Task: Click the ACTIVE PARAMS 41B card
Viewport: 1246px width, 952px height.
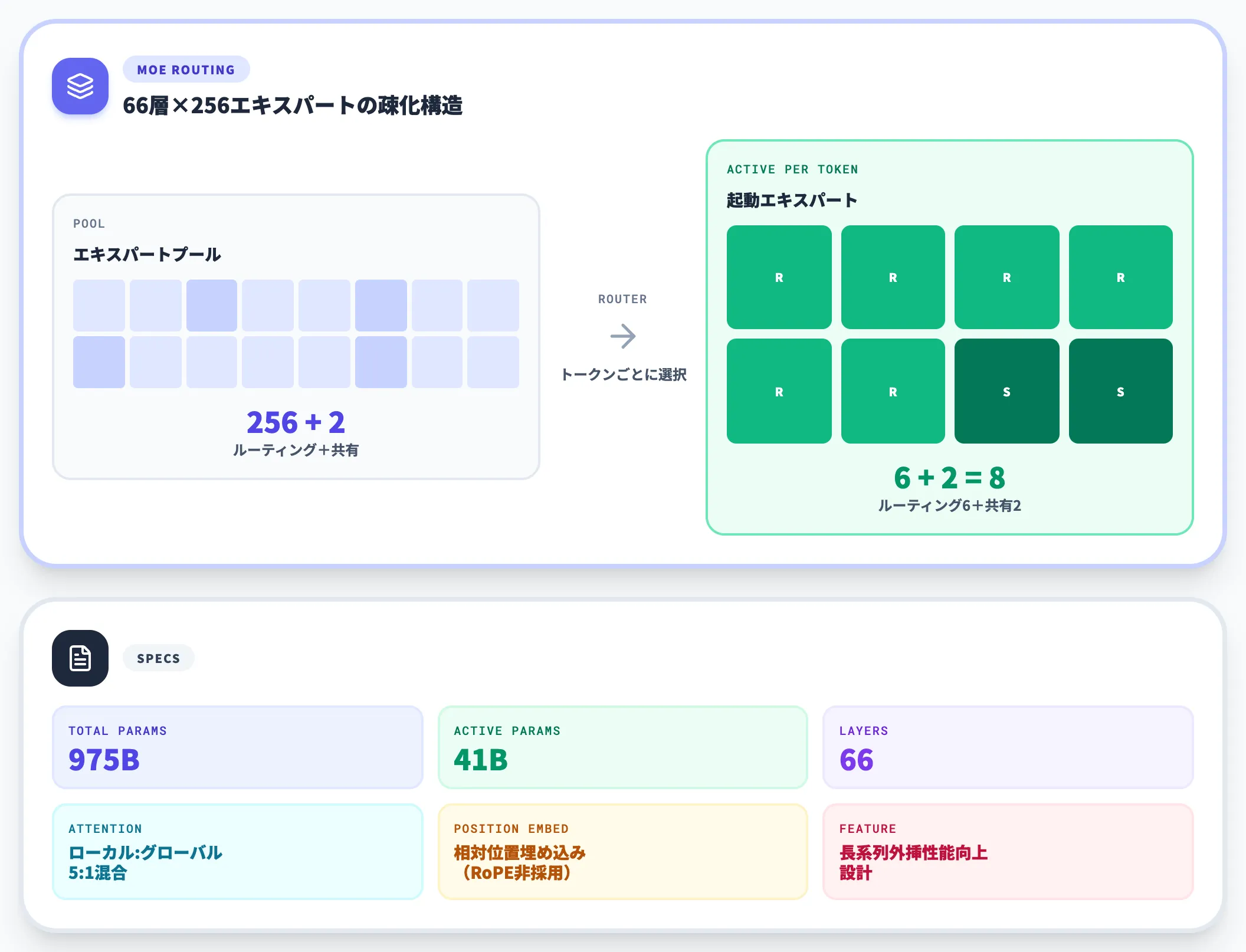Action: coord(623,747)
